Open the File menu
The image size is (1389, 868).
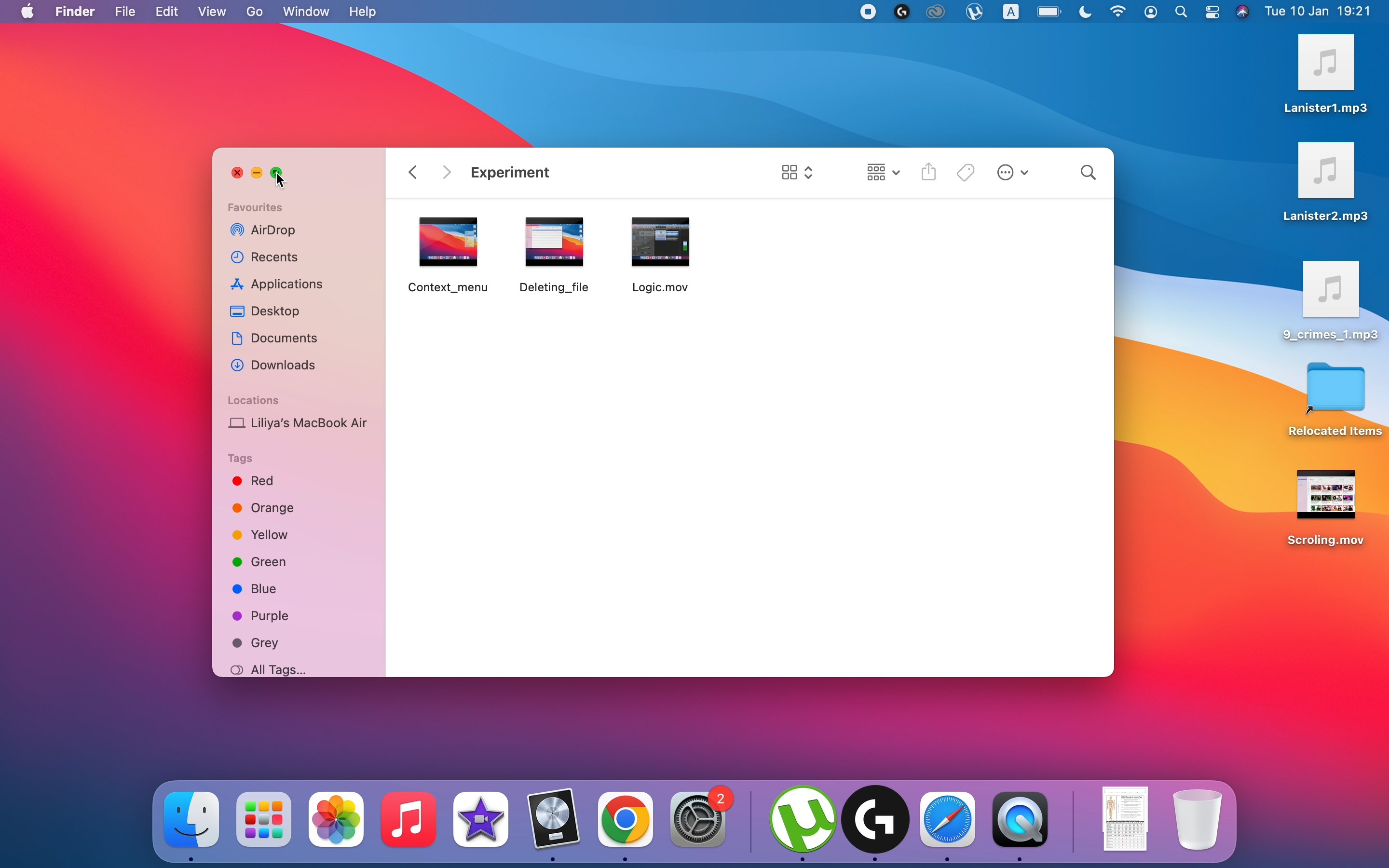pos(125,12)
